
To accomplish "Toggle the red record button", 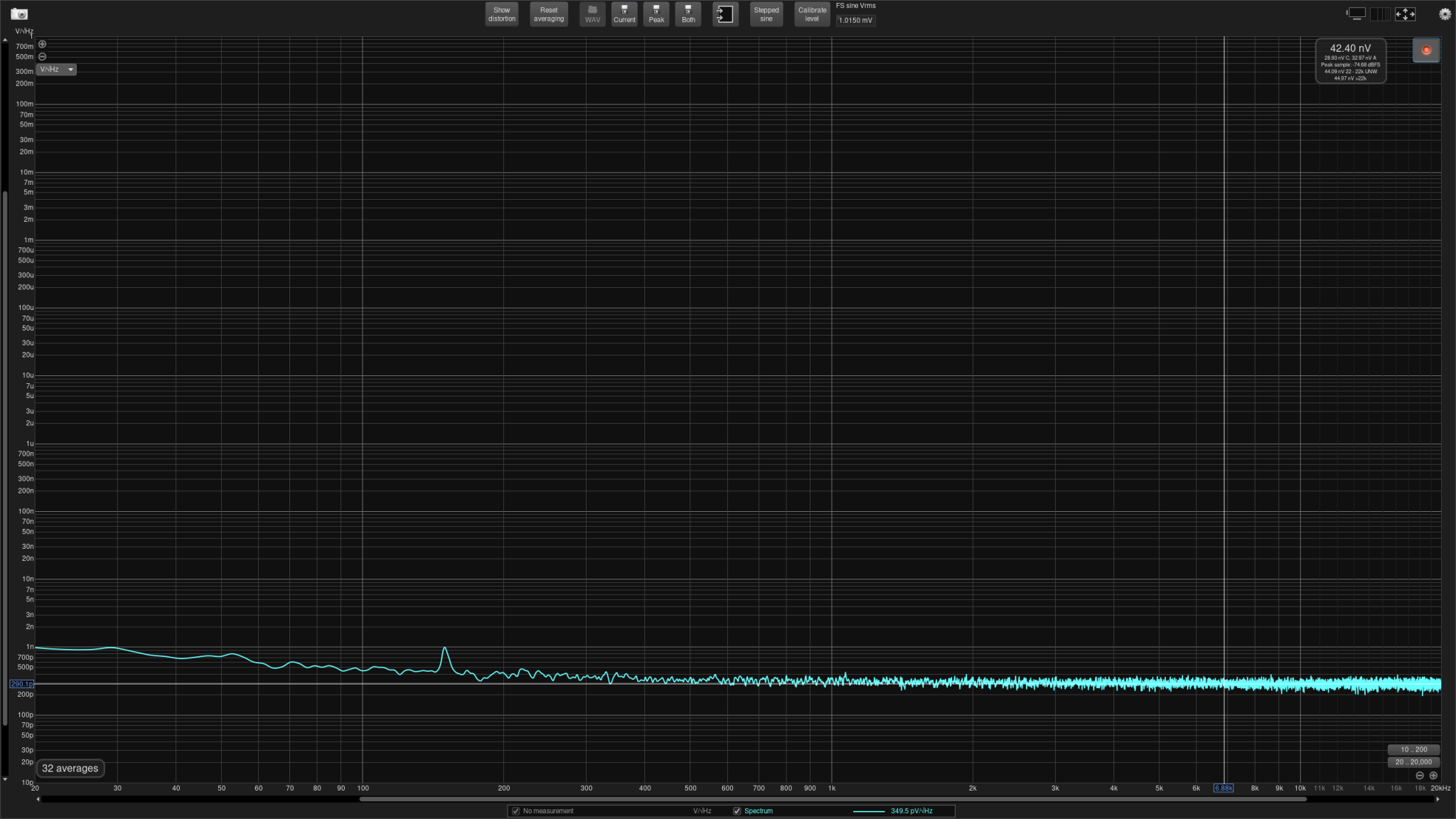I will point(1426,50).
